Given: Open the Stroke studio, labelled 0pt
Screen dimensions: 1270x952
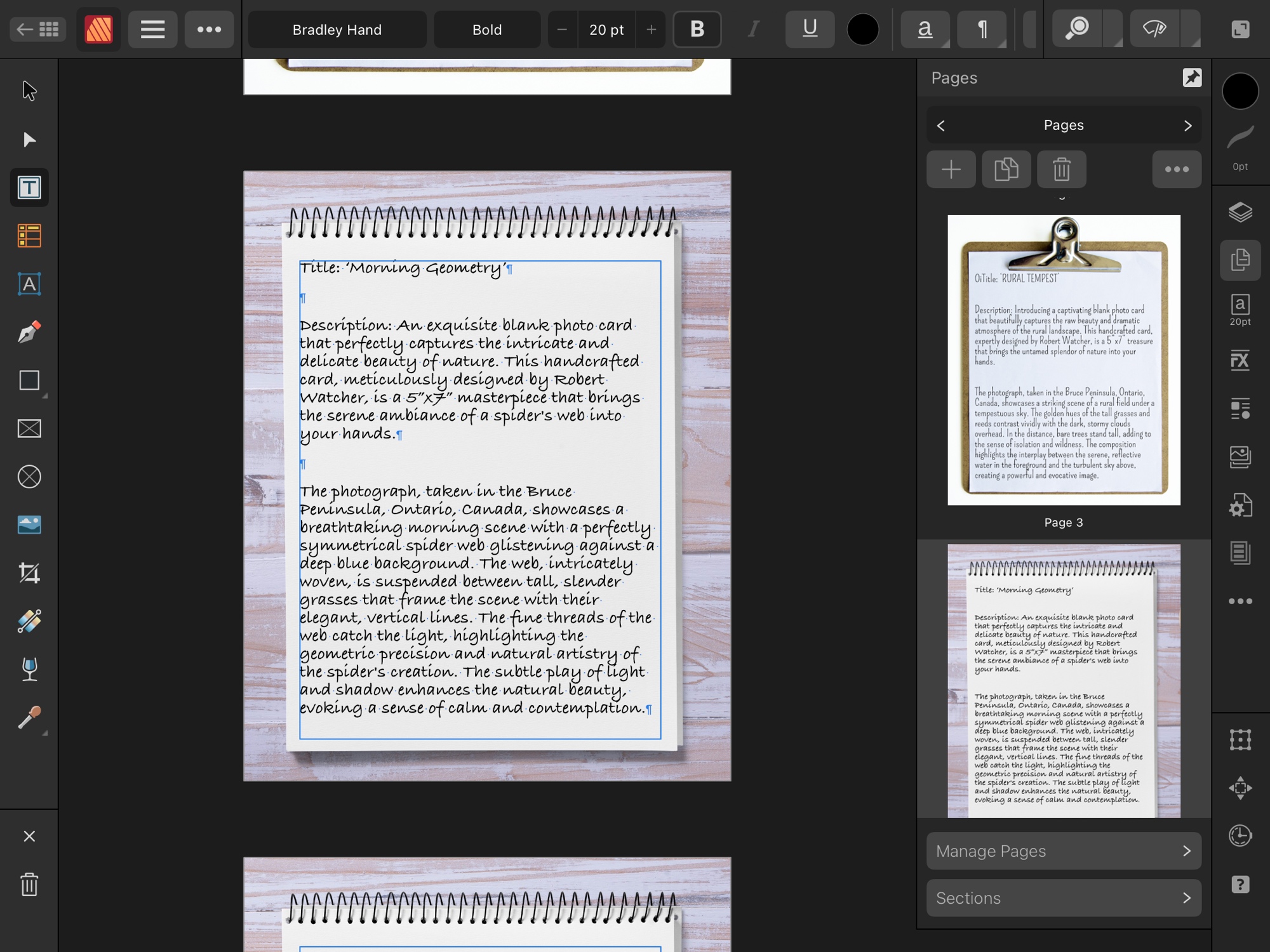Looking at the screenshot, I should tap(1240, 149).
